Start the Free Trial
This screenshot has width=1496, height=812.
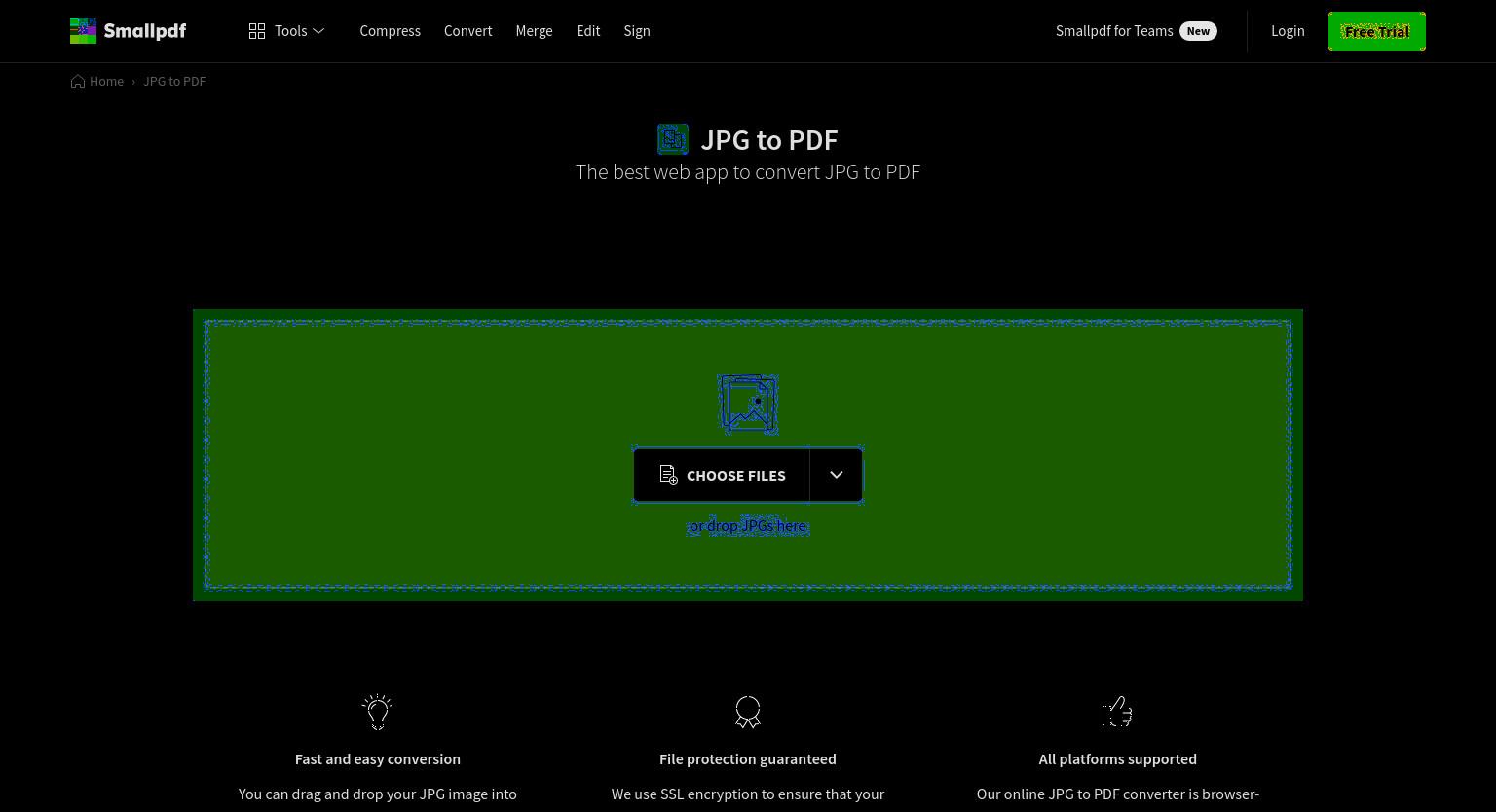coord(1377,31)
